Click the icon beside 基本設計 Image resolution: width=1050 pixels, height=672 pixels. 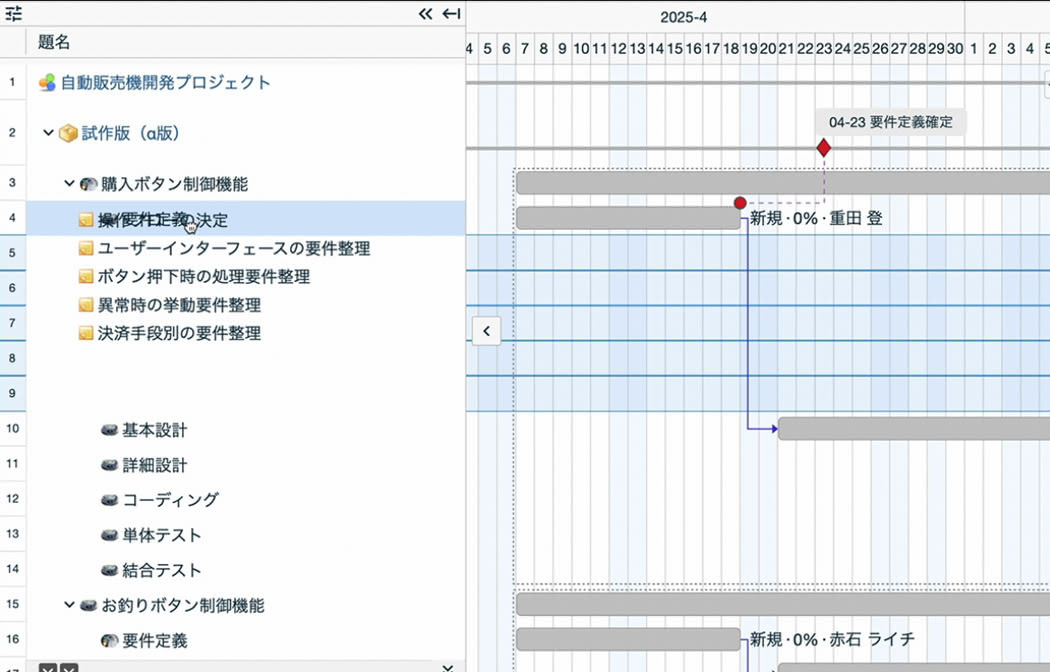point(109,430)
